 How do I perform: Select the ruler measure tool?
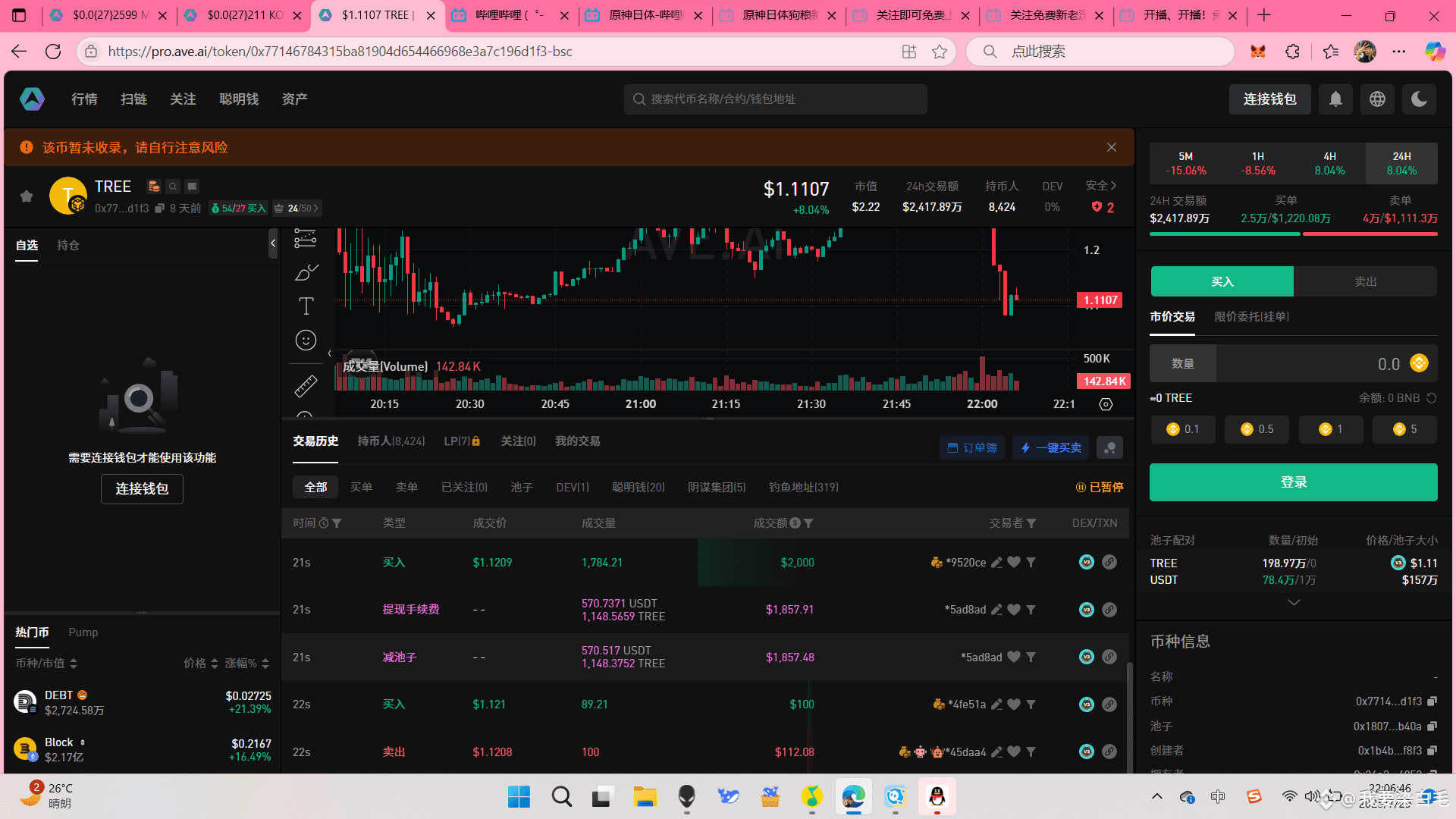tap(306, 386)
